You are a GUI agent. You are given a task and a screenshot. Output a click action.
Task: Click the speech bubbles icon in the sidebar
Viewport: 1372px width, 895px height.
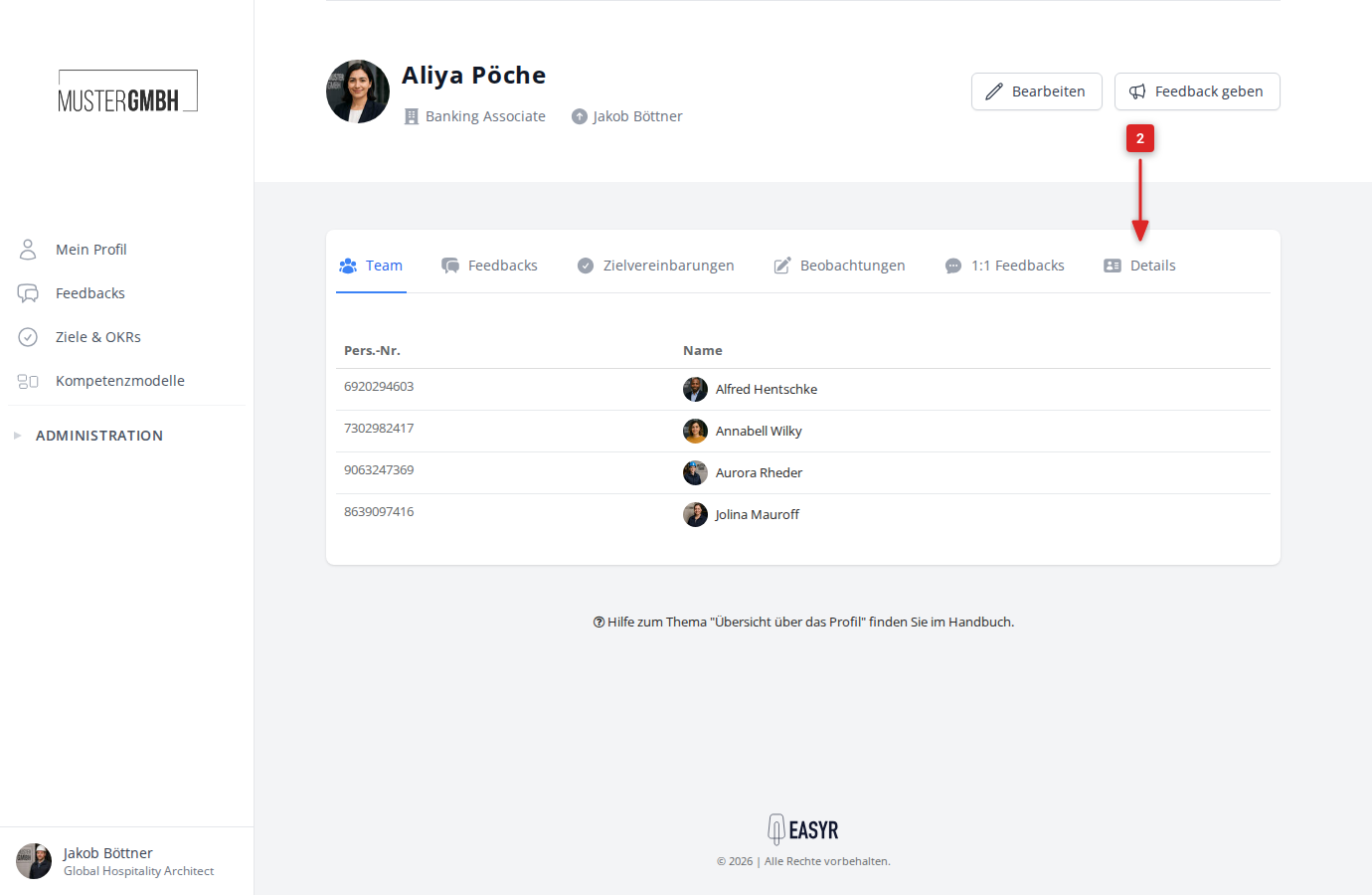pos(28,293)
